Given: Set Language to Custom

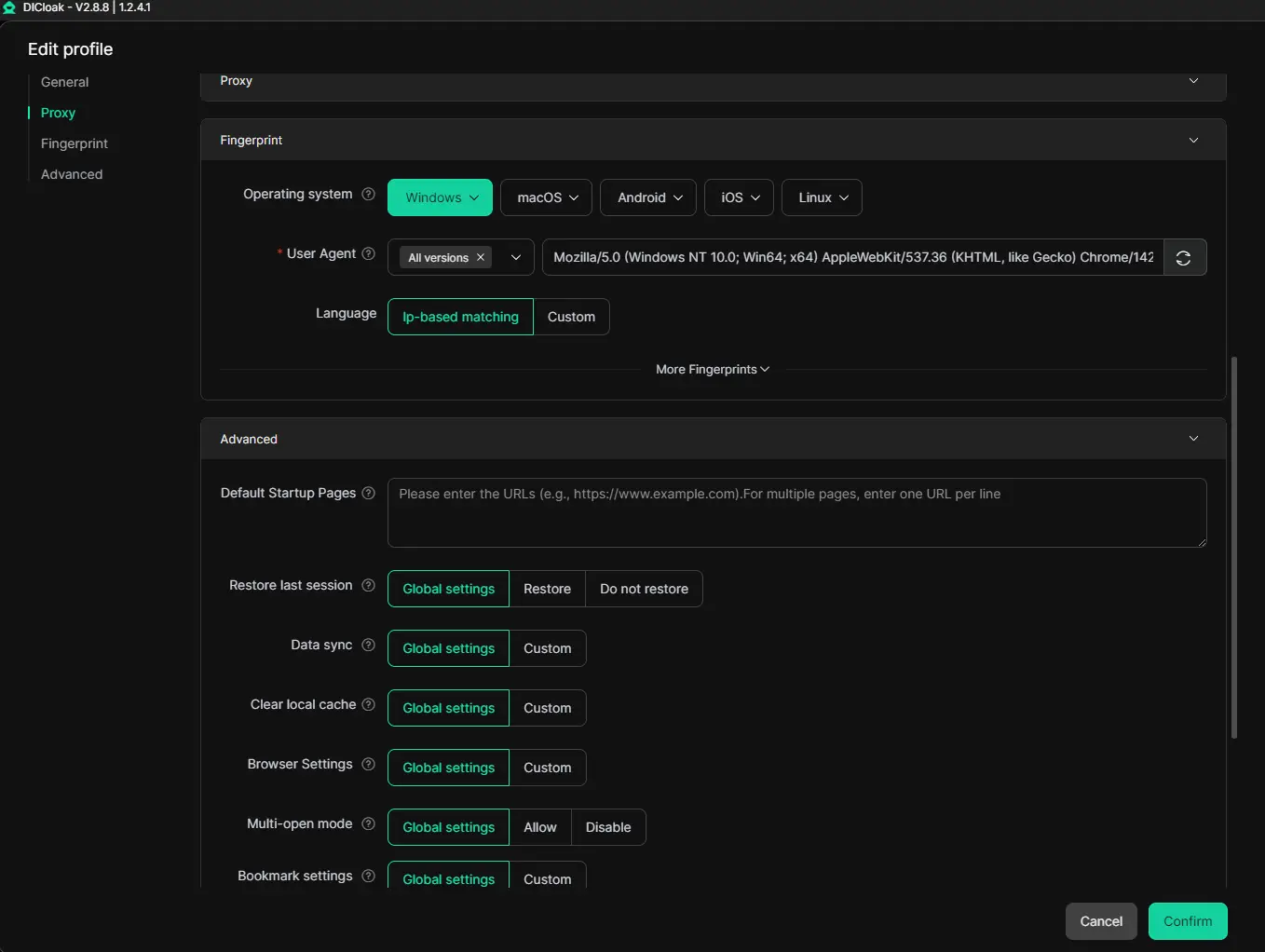Looking at the screenshot, I should 571,318.
